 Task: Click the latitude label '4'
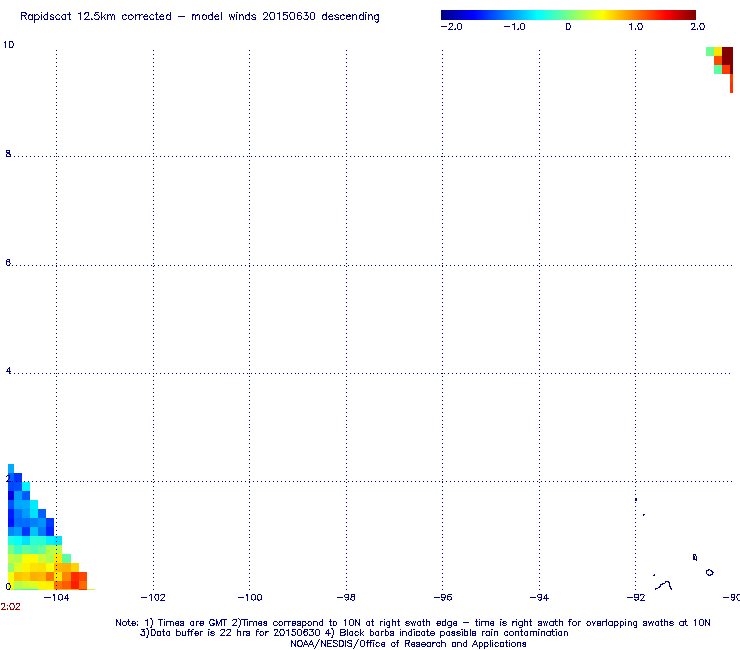(8, 371)
